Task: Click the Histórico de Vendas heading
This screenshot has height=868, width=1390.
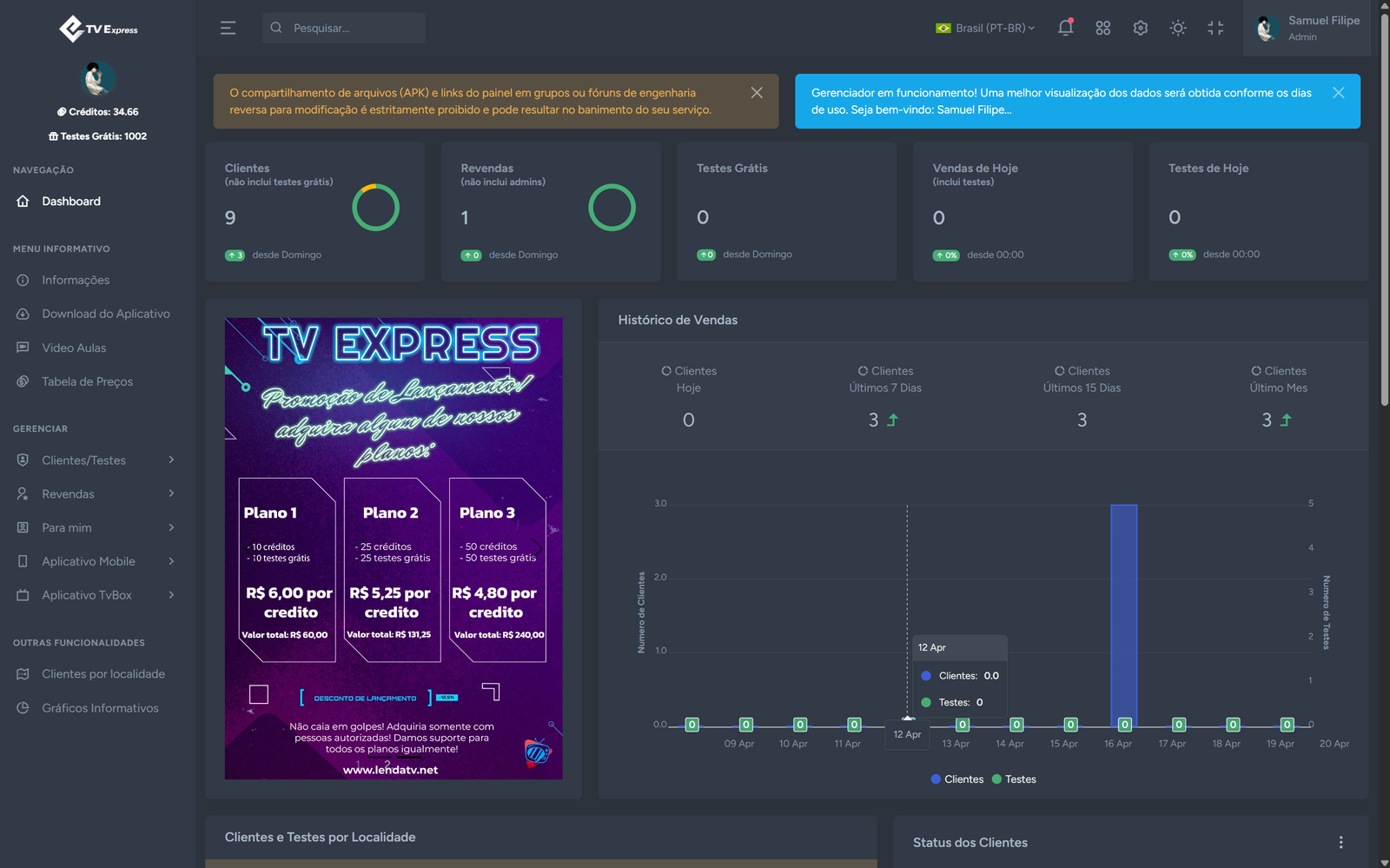Action: pyautogui.click(x=678, y=320)
